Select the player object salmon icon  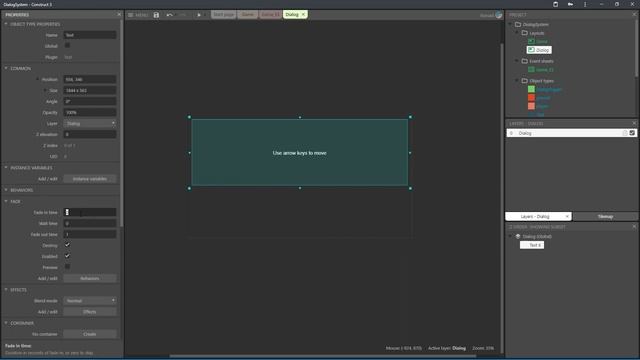click(531, 106)
